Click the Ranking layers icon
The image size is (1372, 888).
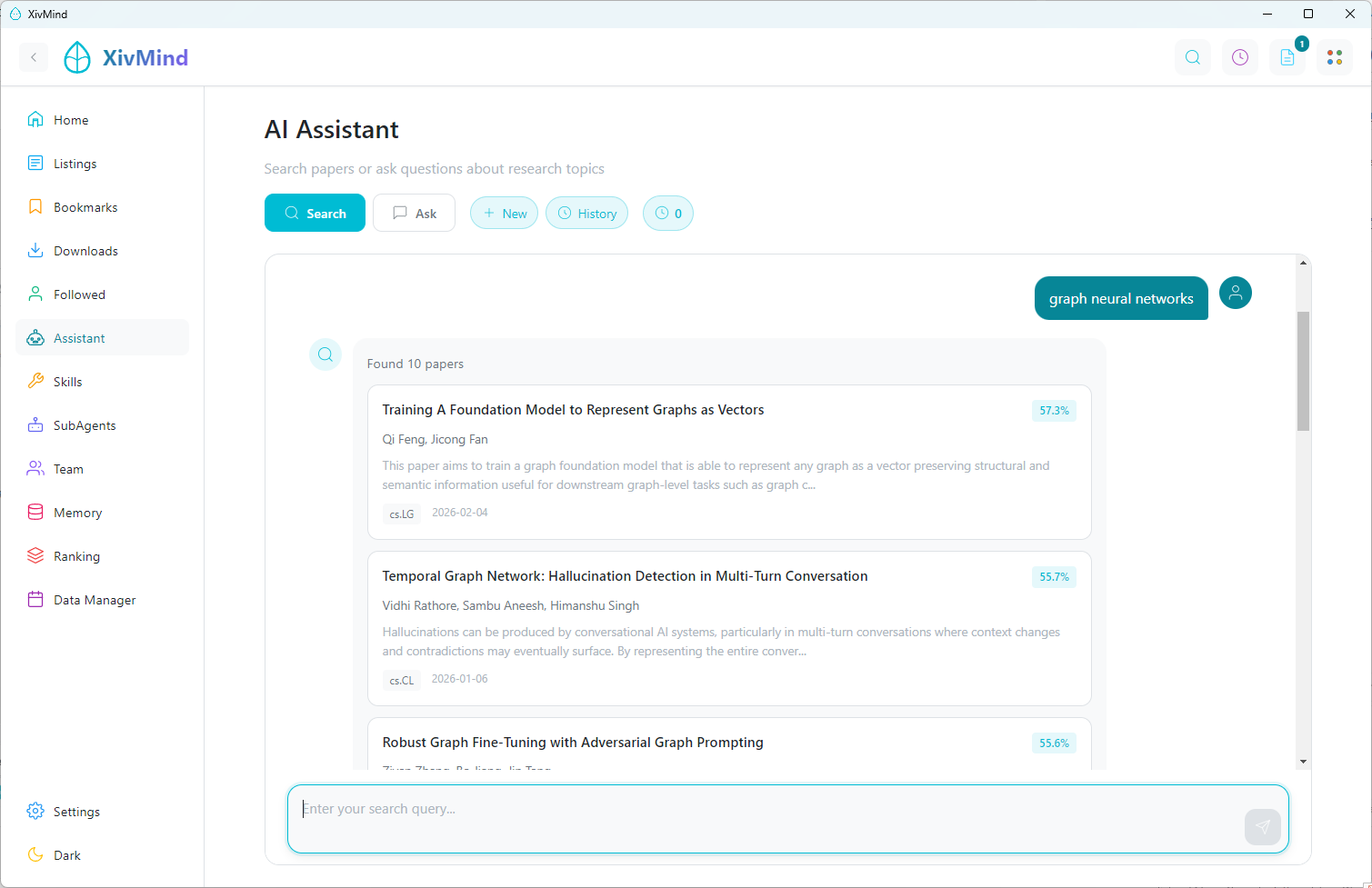pyautogui.click(x=35, y=556)
